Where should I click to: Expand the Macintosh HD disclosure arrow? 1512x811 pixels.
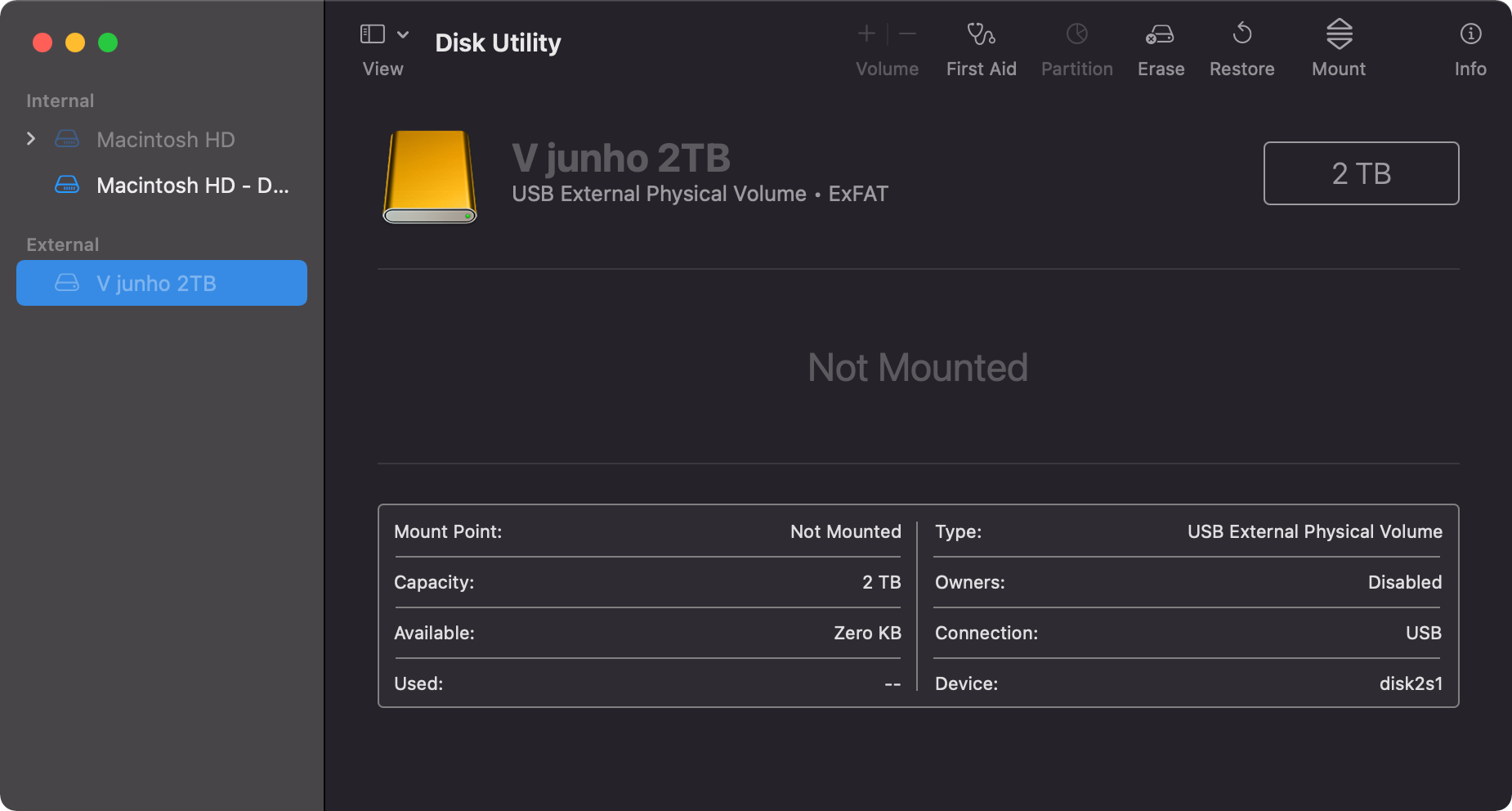pos(31,139)
